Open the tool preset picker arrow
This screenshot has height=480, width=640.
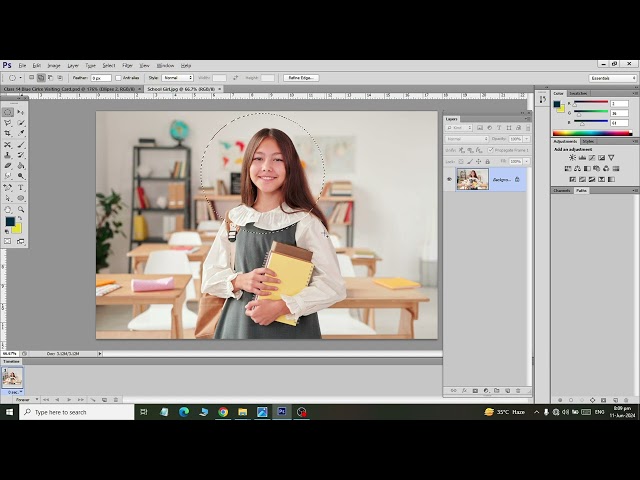pyautogui.click(x=20, y=78)
